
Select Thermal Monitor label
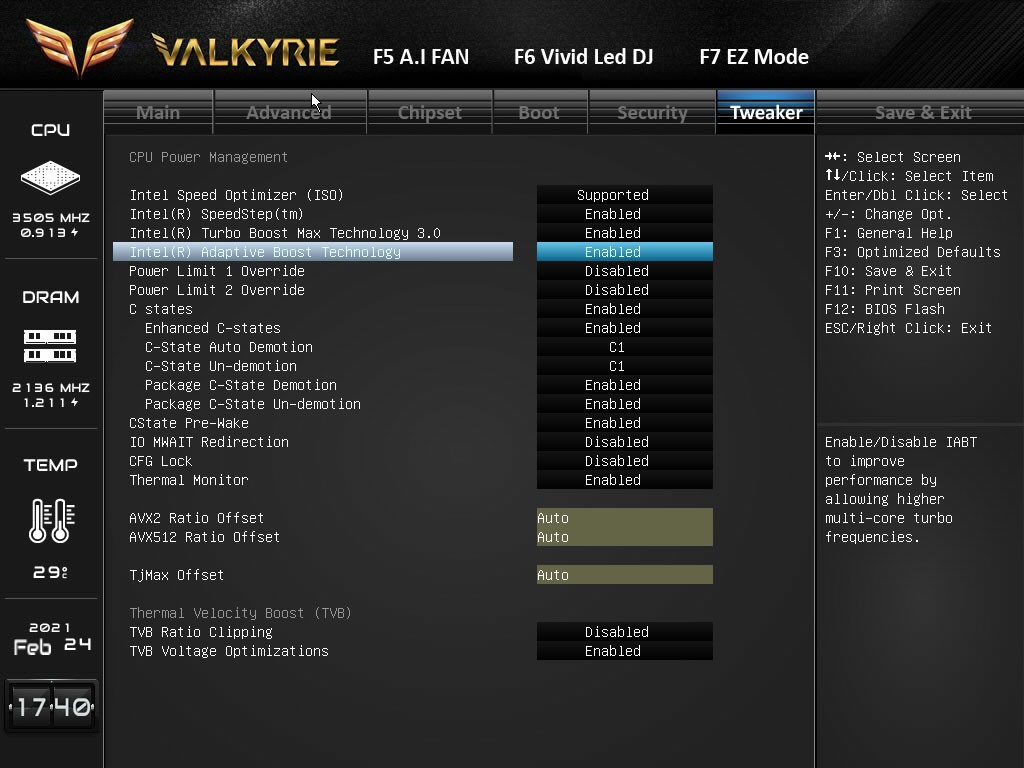coord(189,480)
